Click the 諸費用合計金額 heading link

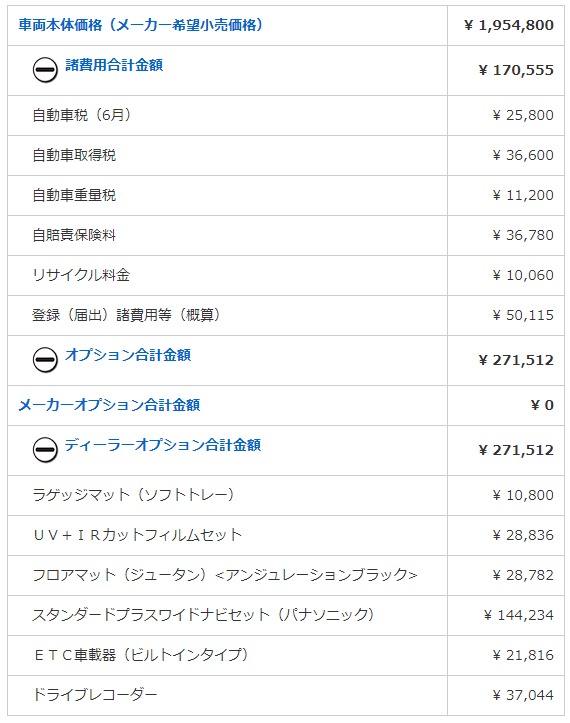pyautogui.click(x=114, y=65)
